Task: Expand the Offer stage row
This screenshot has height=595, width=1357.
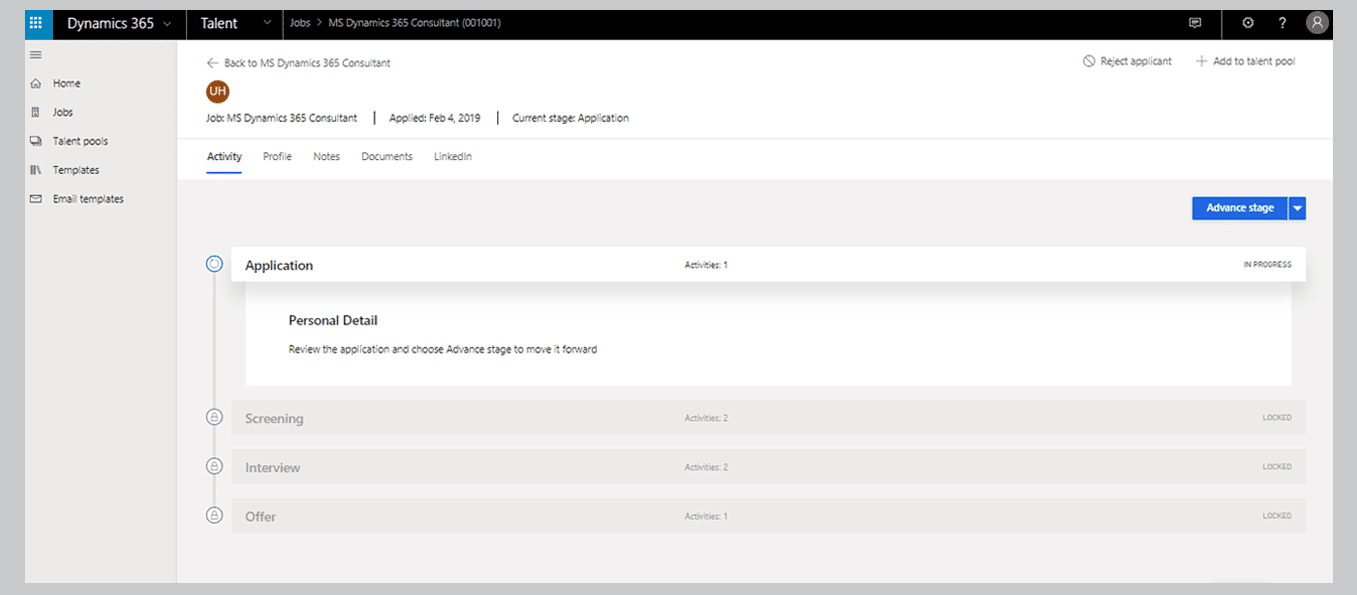Action: pyautogui.click(x=768, y=516)
